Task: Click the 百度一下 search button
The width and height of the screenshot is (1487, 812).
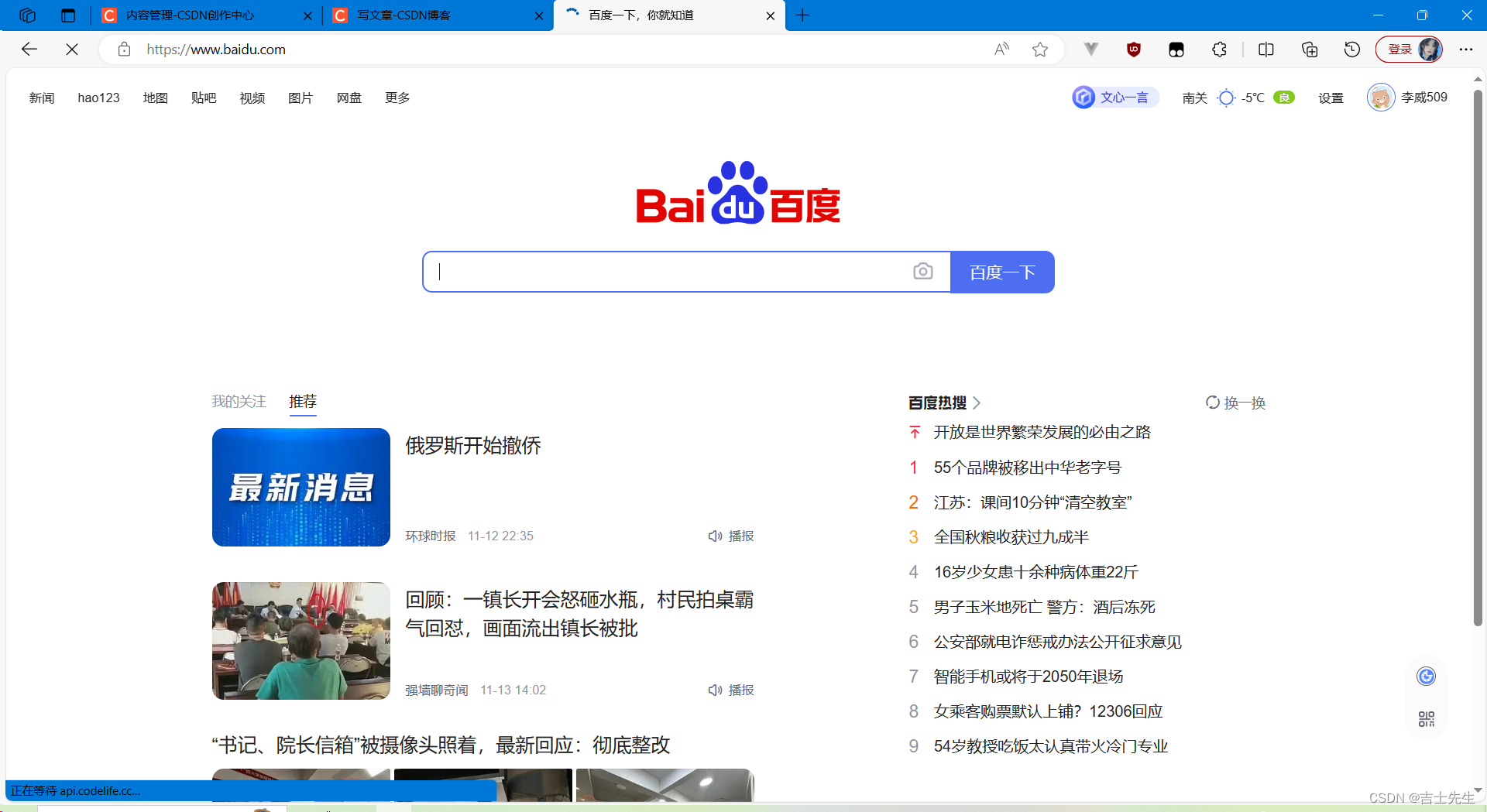Action: coord(1002,272)
